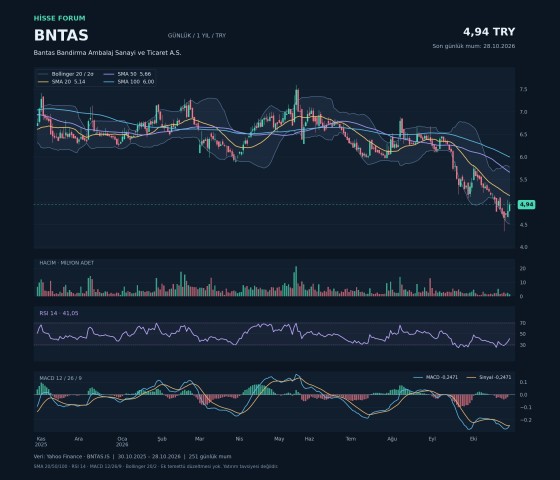Click the Oca 2026 month label
This screenshot has width=560, height=480.
(x=122, y=442)
